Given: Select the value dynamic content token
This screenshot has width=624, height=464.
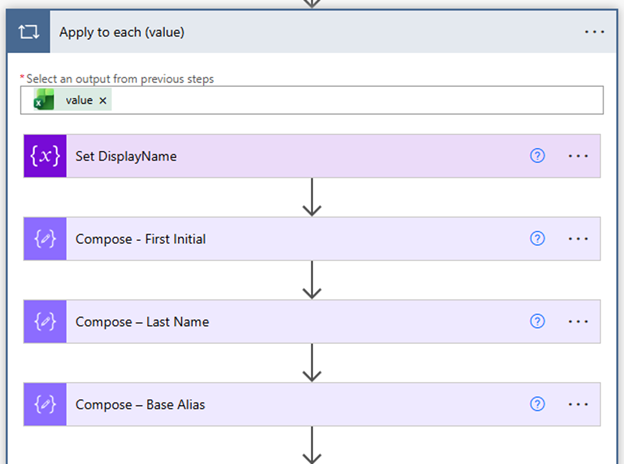Looking at the screenshot, I should [72, 100].
